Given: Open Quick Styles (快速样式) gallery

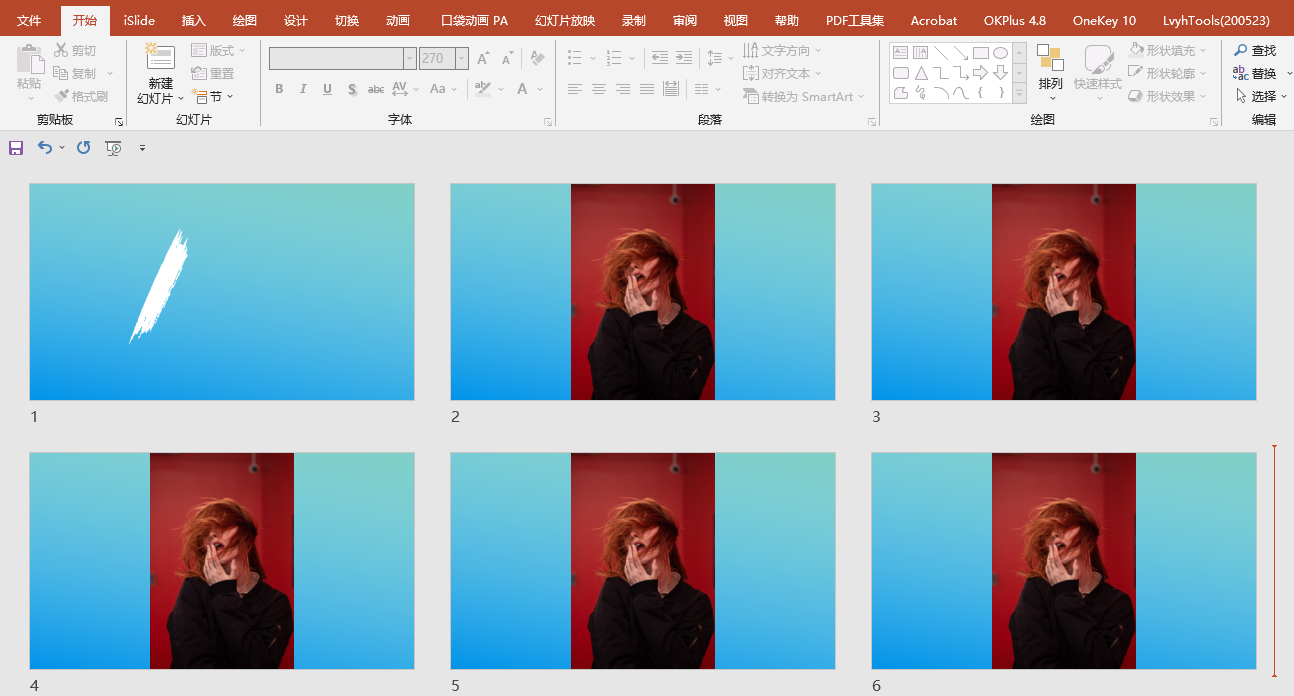Looking at the screenshot, I should point(1098,73).
